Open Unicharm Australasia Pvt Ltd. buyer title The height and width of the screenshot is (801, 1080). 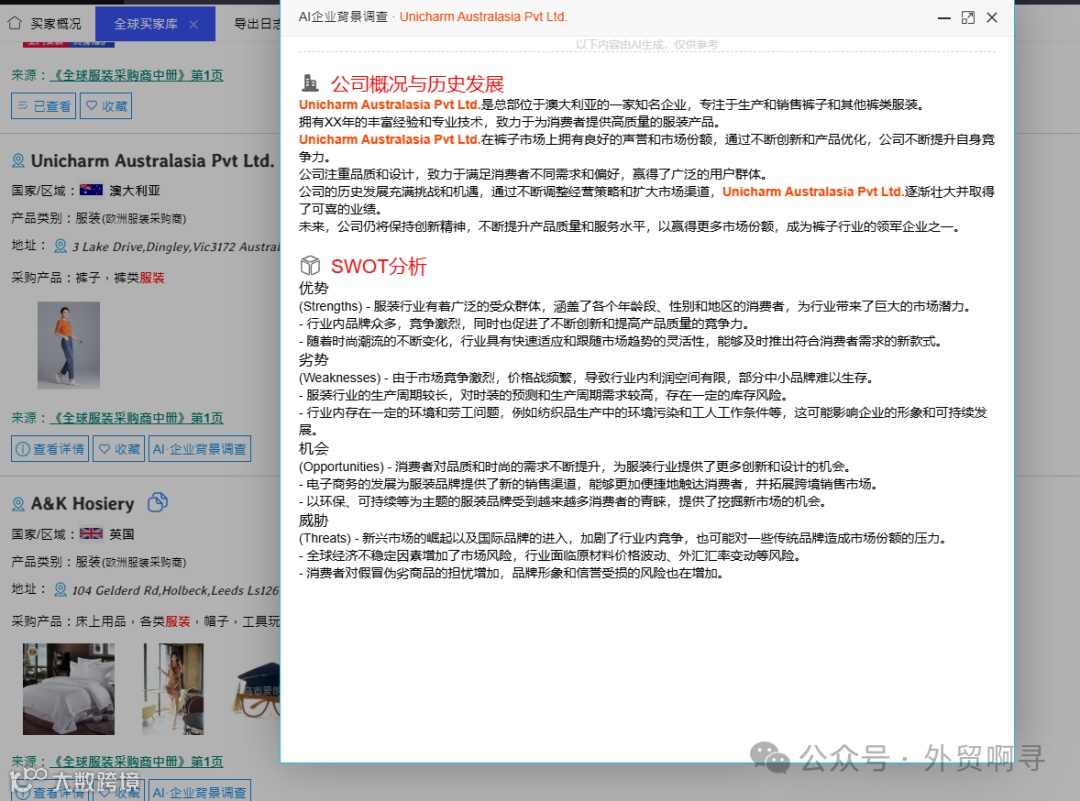[152, 160]
